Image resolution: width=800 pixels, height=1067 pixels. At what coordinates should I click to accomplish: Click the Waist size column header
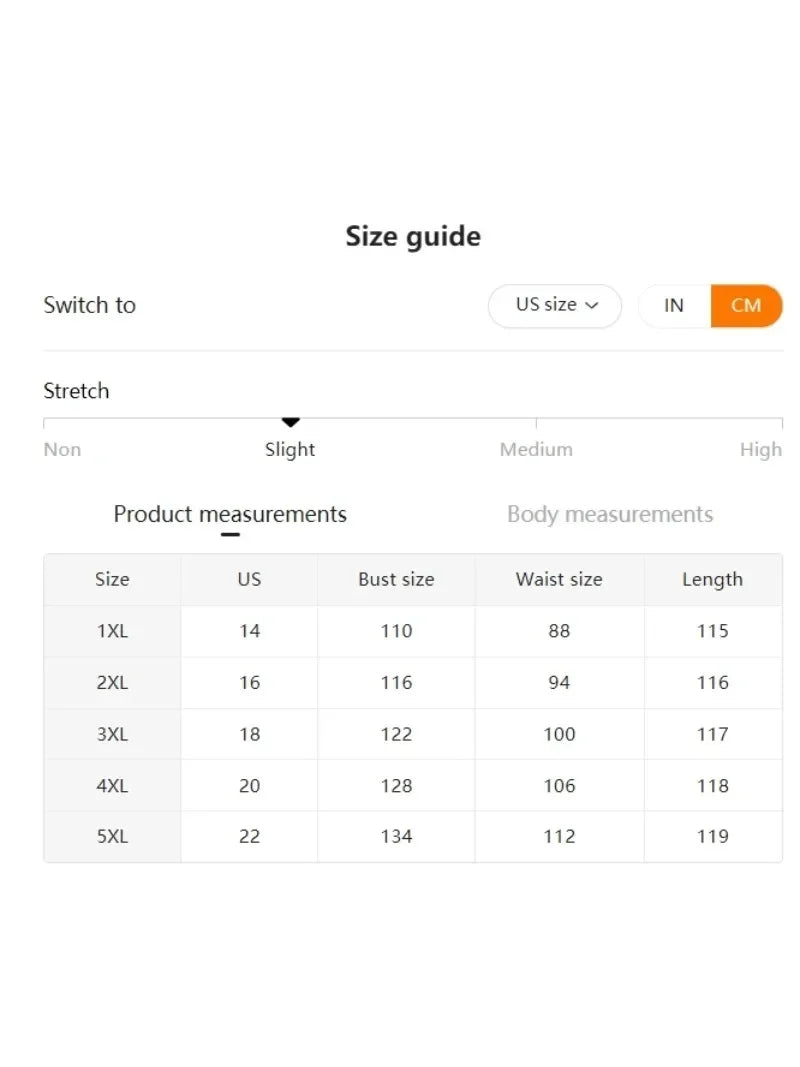tap(559, 579)
